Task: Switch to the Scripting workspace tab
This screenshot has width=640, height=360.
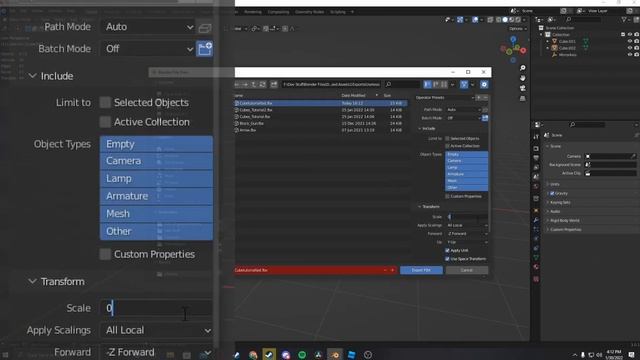Action: tap(338, 12)
